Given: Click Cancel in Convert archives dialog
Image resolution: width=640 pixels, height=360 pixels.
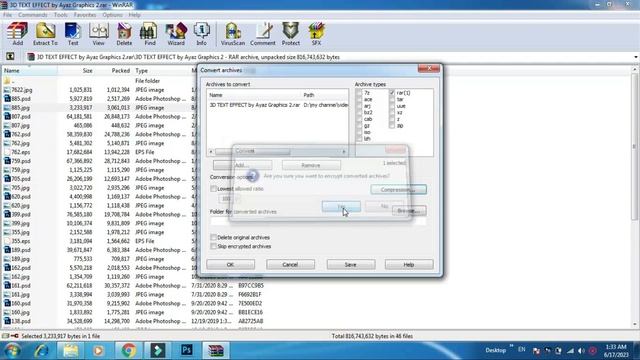Looking at the screenshot, I should tap(290, 264).
